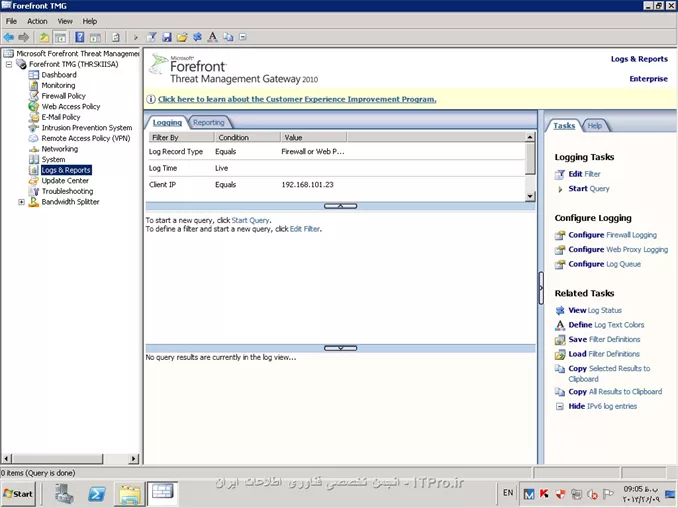Click the Refresh page toolbar icon
Screen dimensions: 678x508
(x=115, y=37)
